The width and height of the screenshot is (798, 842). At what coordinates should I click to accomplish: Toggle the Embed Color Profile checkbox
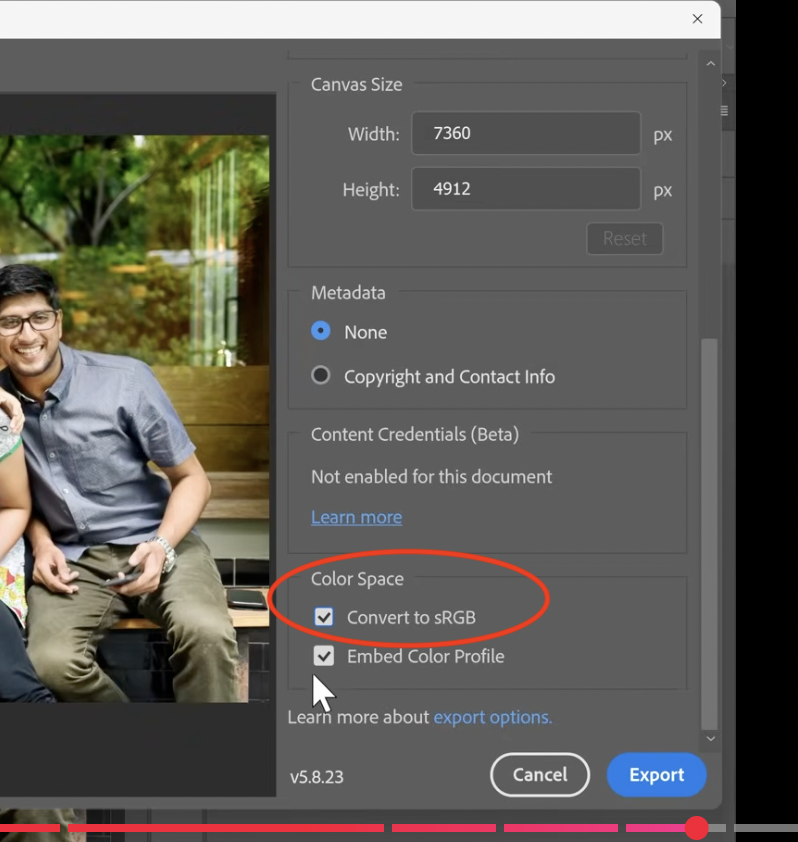pyautogui.click(x=324, y=656)
